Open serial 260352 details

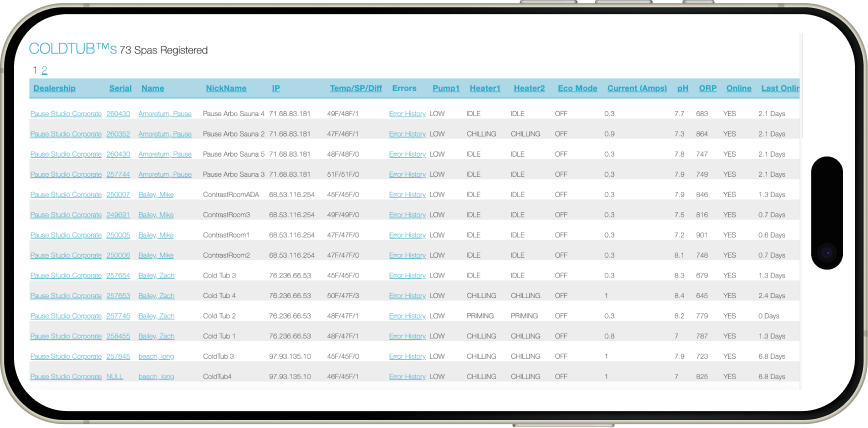pos(118,134)
